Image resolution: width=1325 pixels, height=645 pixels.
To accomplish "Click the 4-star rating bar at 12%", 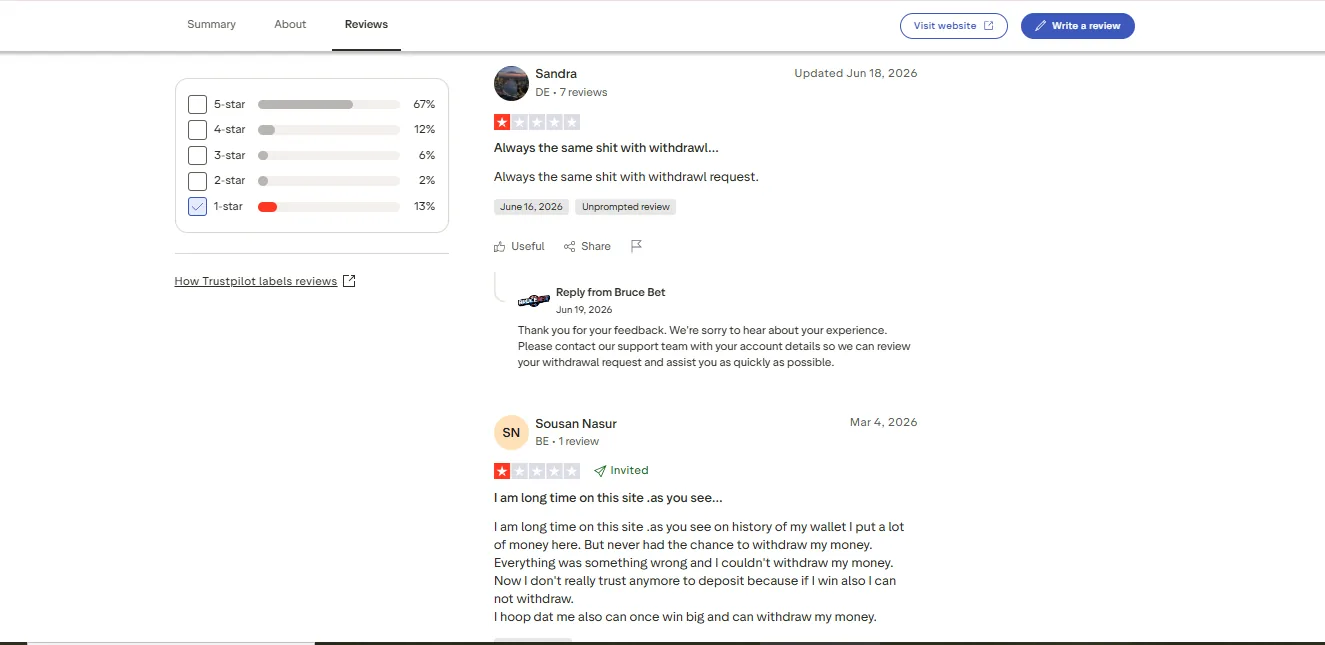I will [x=329, y=130].
